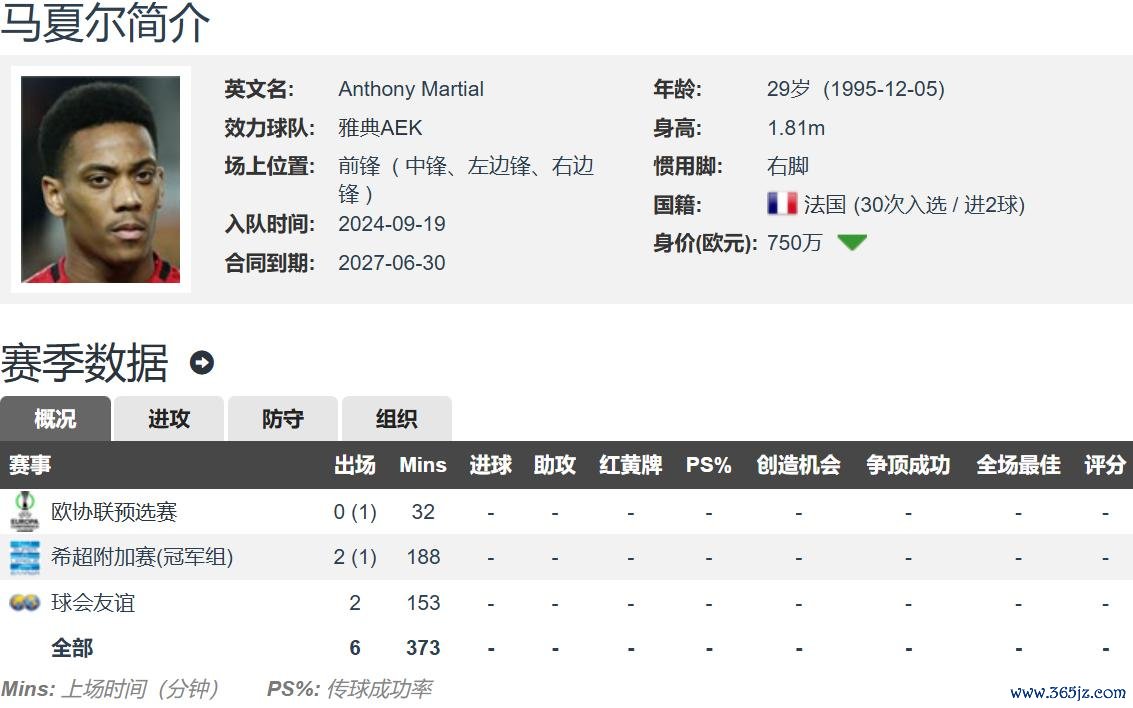The height and width of the screenshot is (708, 1133).
Task: Click the green market value down arrow
Action: (852, 242)
